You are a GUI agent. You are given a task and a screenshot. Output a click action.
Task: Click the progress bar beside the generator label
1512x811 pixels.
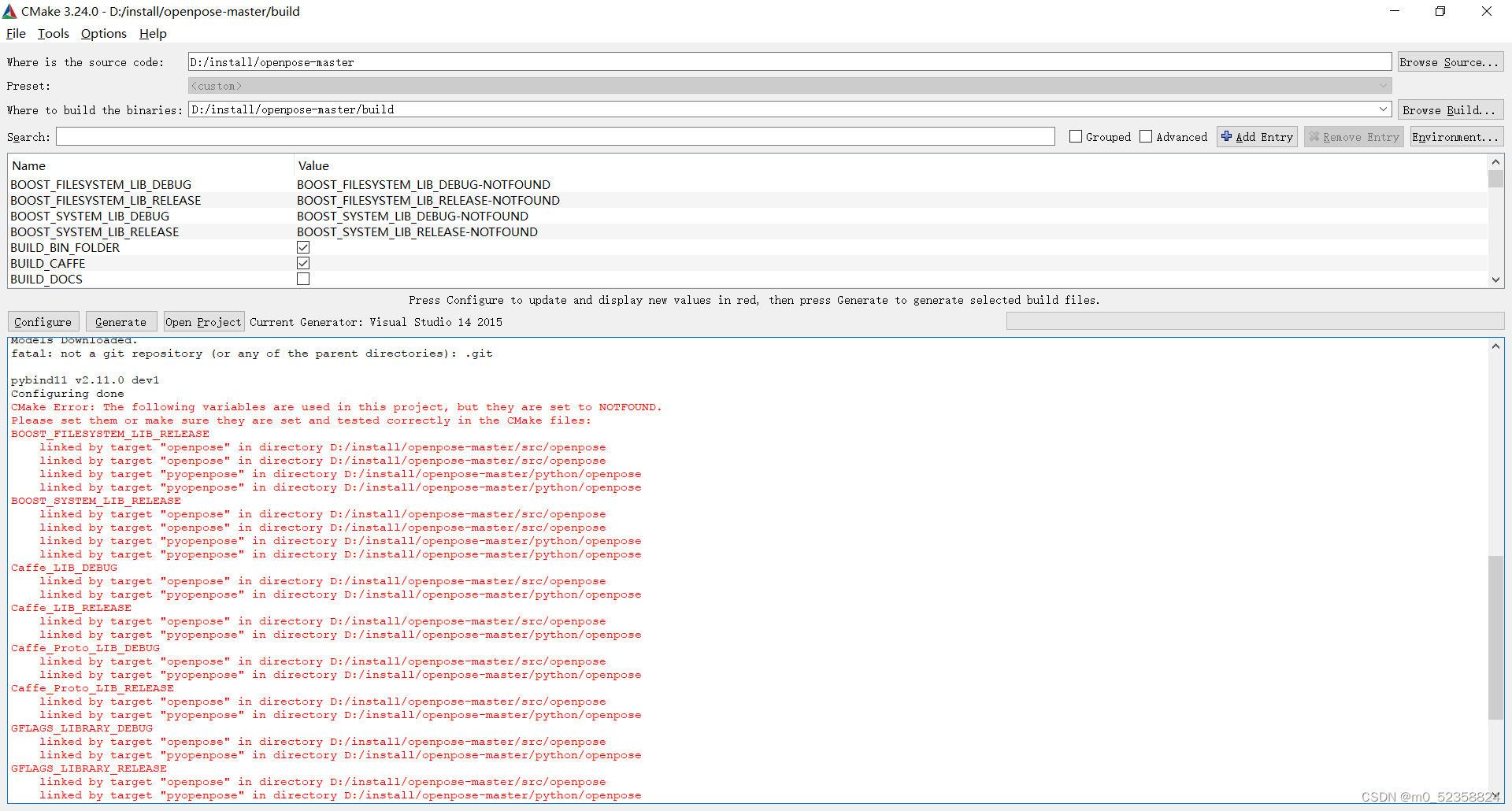click(x=1254, y=321)
